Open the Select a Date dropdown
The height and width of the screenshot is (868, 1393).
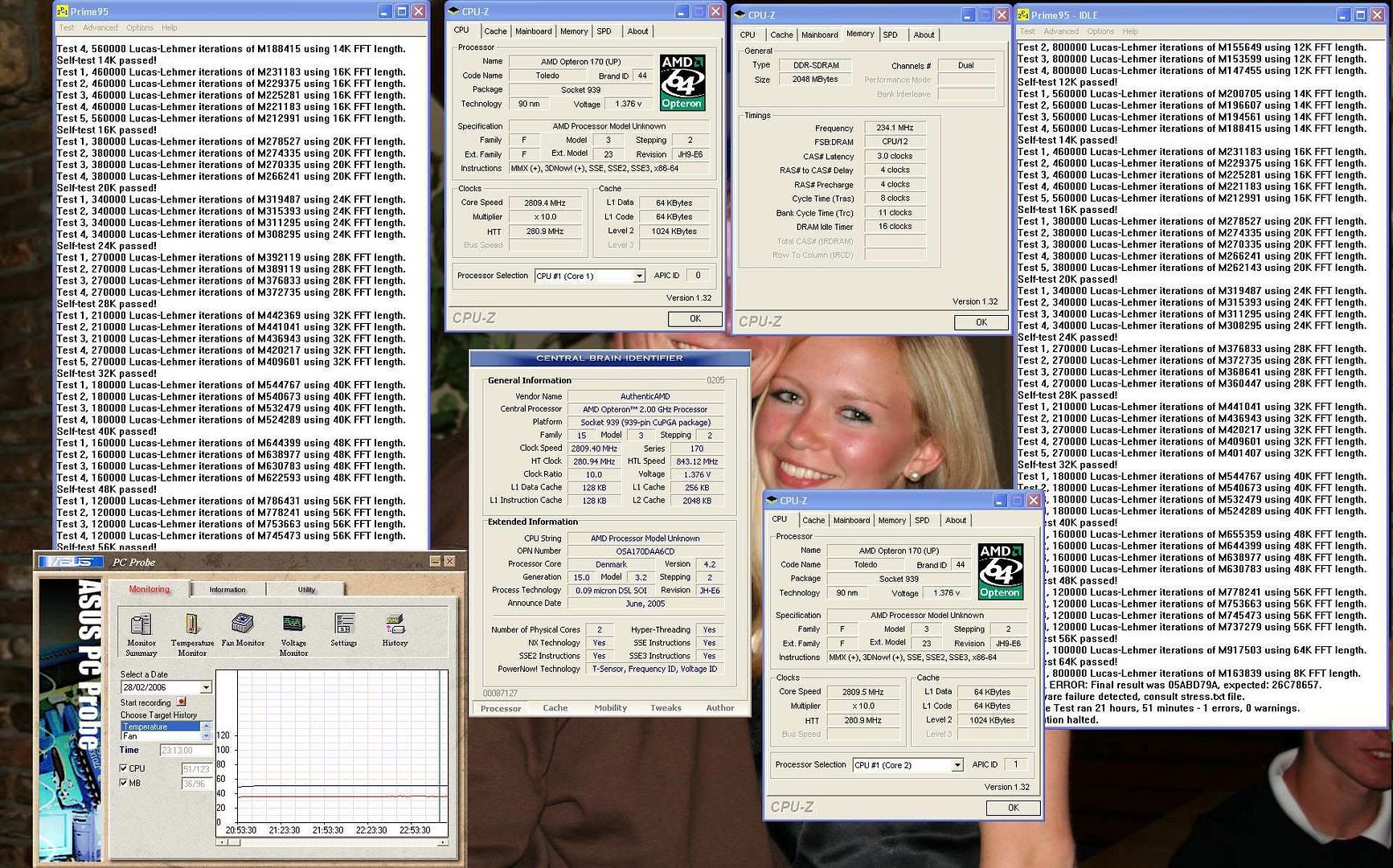[206, 687]
